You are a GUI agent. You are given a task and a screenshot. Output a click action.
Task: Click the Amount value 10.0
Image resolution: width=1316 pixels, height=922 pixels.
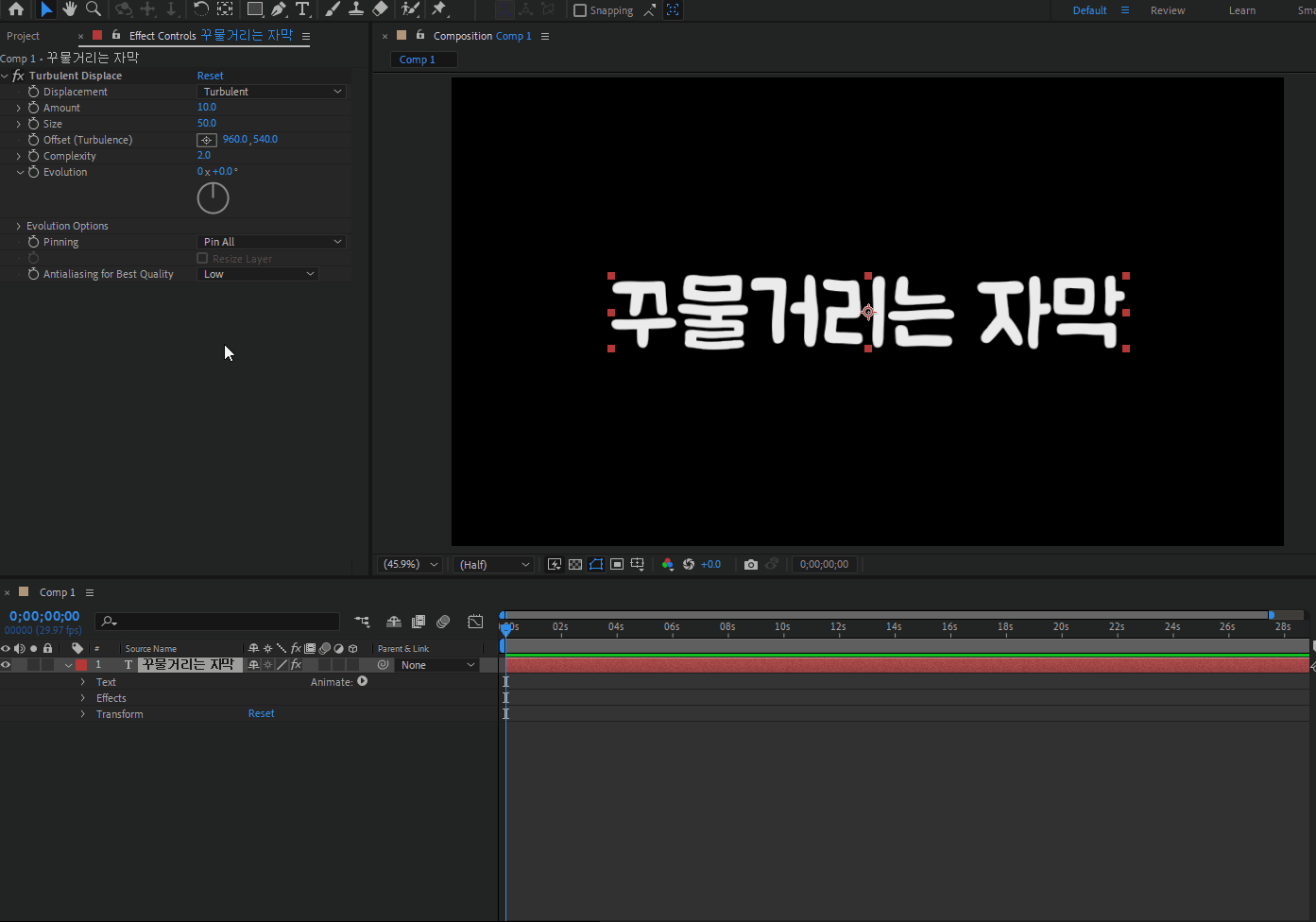pyautogui.click(x=207, y=107)
